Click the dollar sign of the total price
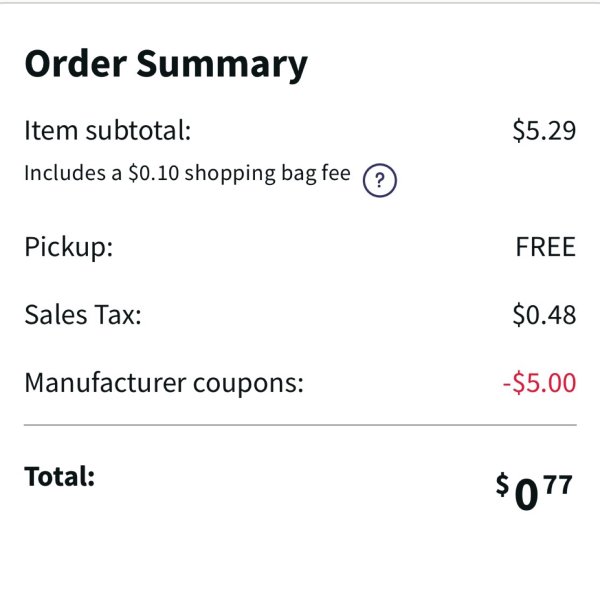Screen dimensions: 600x600 pyautogui.click(x=502, y=484)
